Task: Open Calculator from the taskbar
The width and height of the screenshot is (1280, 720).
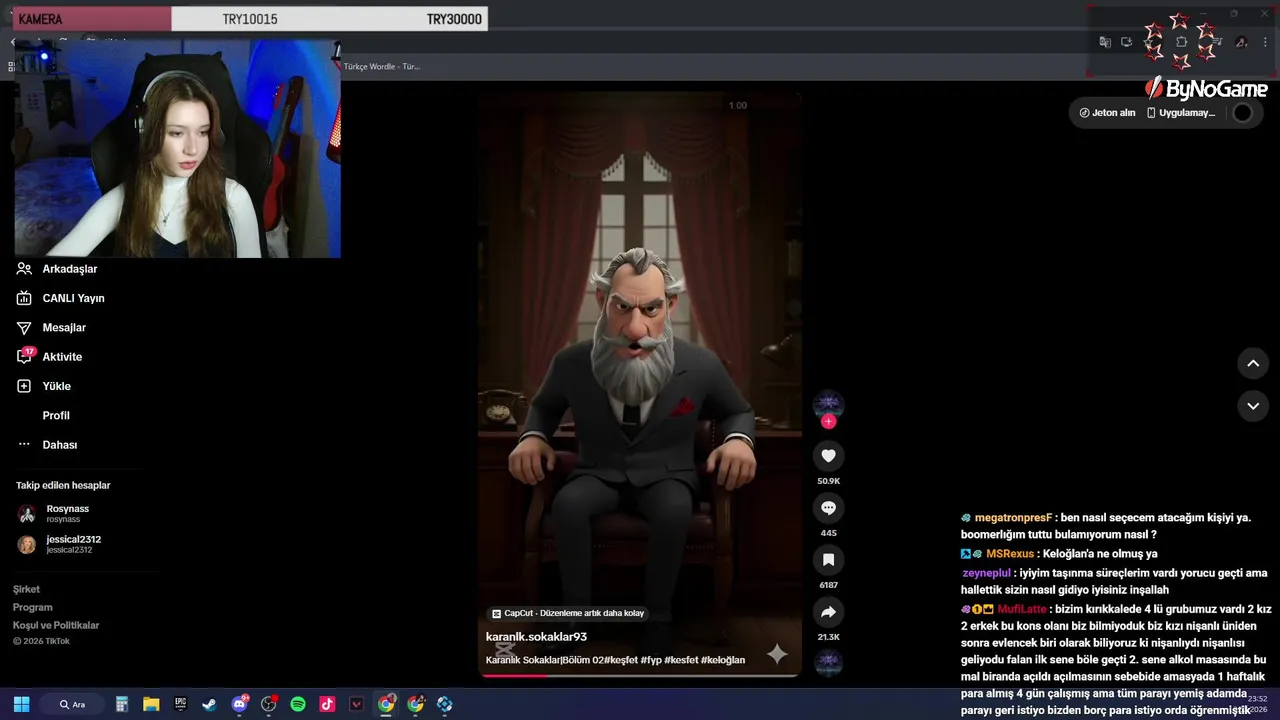Action: coord(122,704)
